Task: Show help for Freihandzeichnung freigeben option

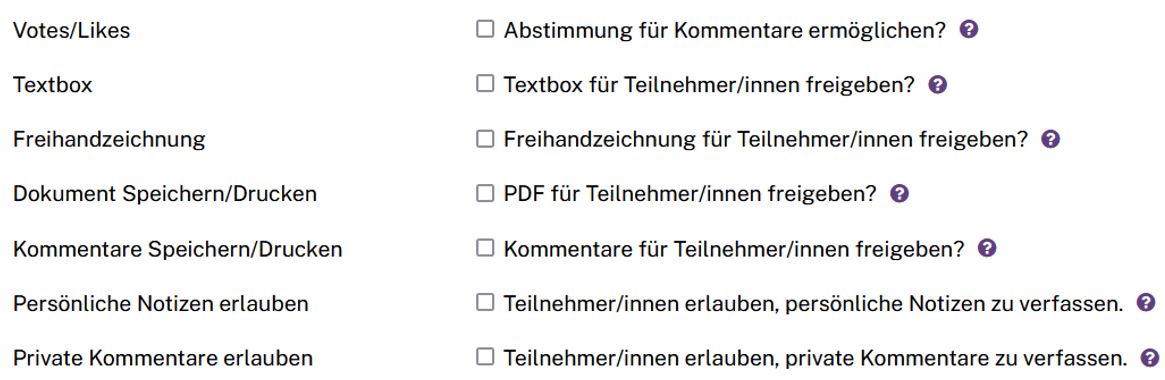Action: pyautogui.click(x=1051, y=139)
